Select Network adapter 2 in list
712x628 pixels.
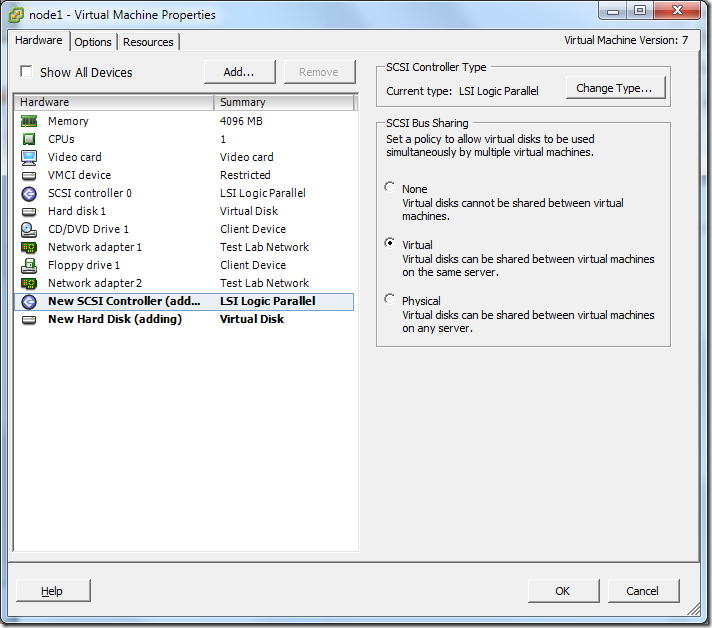coord(95,283)
